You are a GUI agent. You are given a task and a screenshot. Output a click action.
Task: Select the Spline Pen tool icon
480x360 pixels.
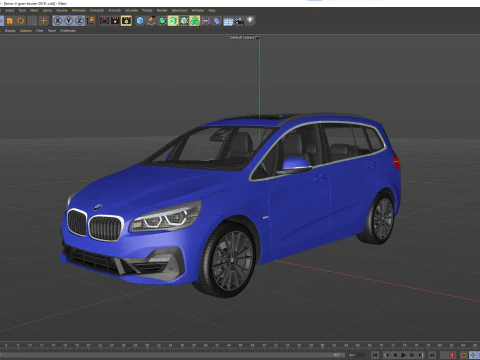coord(151,21)
